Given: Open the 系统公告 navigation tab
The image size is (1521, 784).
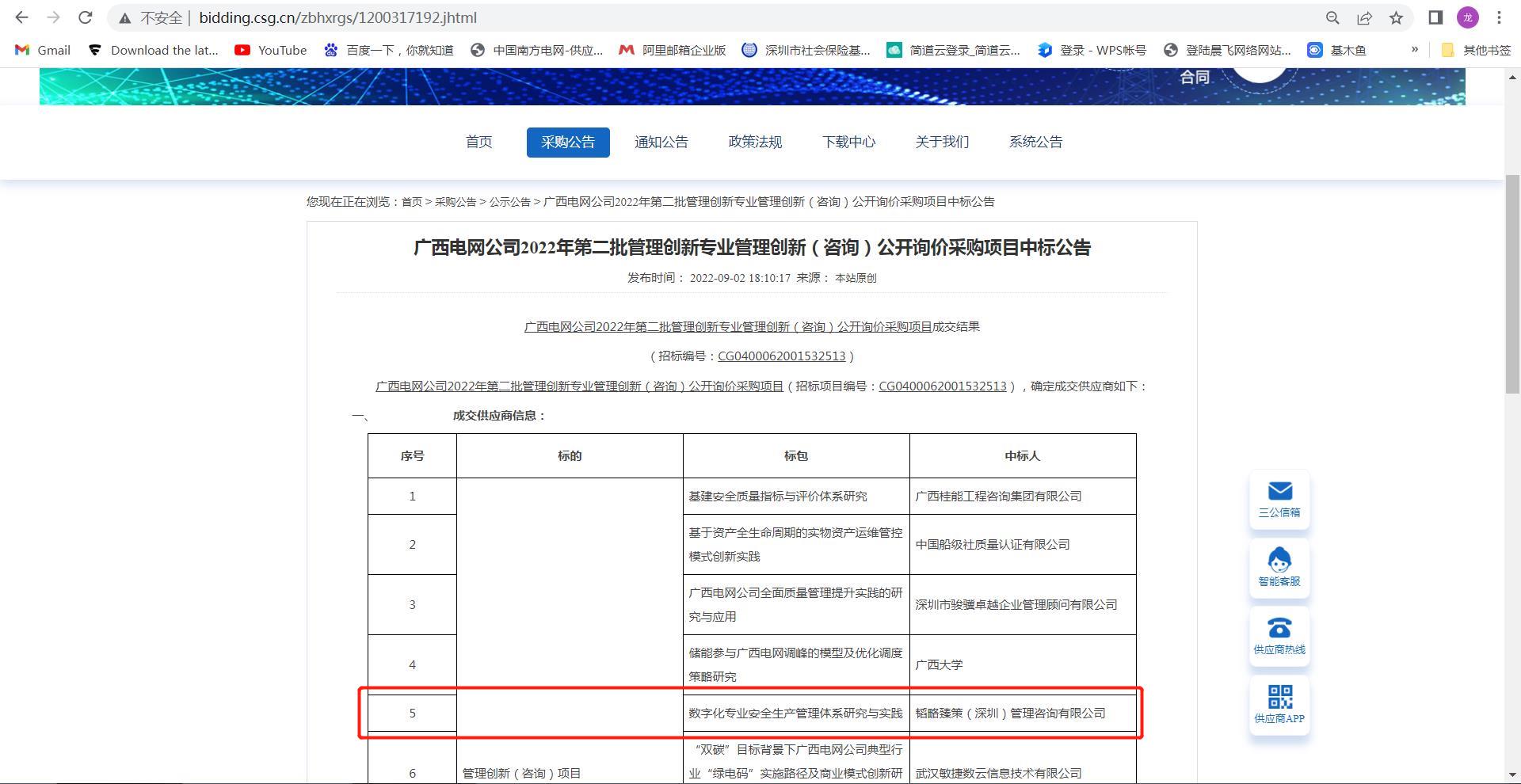Looking at the screenshot, I should coord(1035,142).
